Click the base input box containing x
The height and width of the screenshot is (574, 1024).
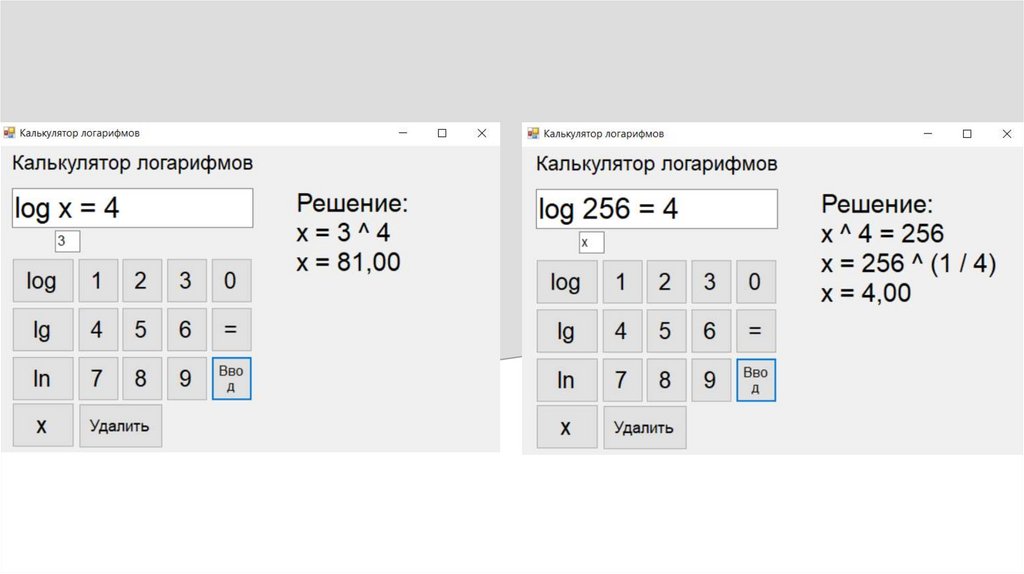click(591, 242)
